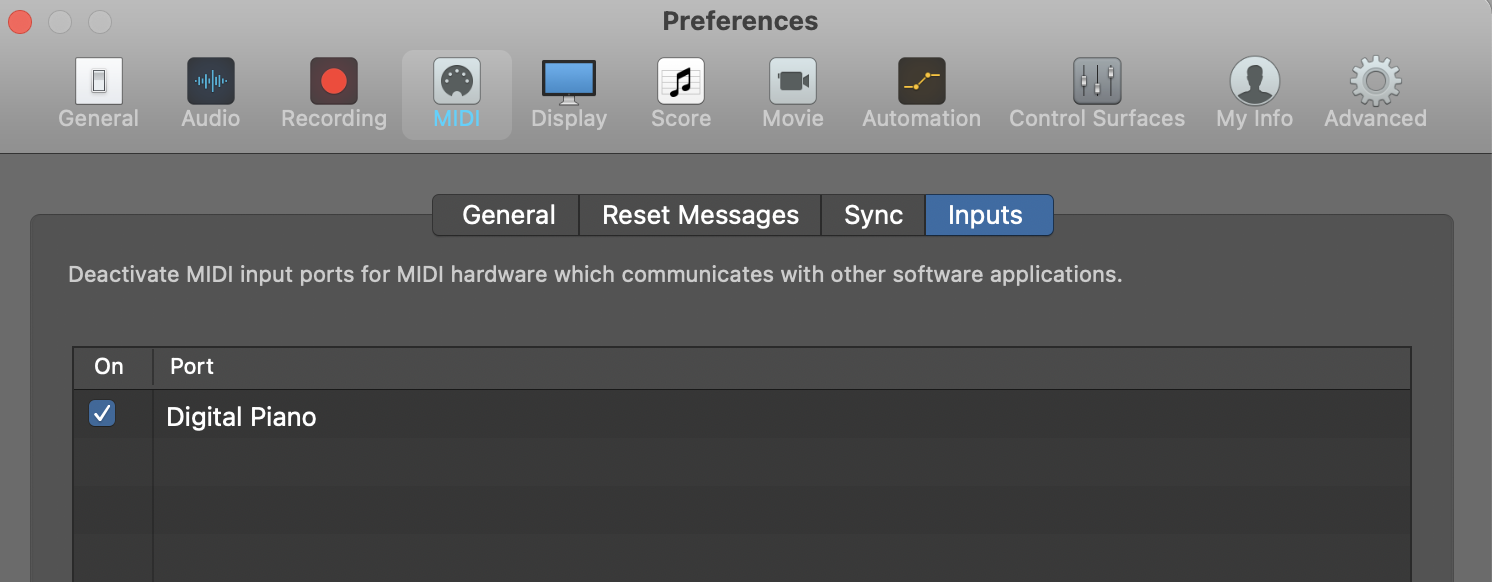Click the On column header

click(109, 367)
